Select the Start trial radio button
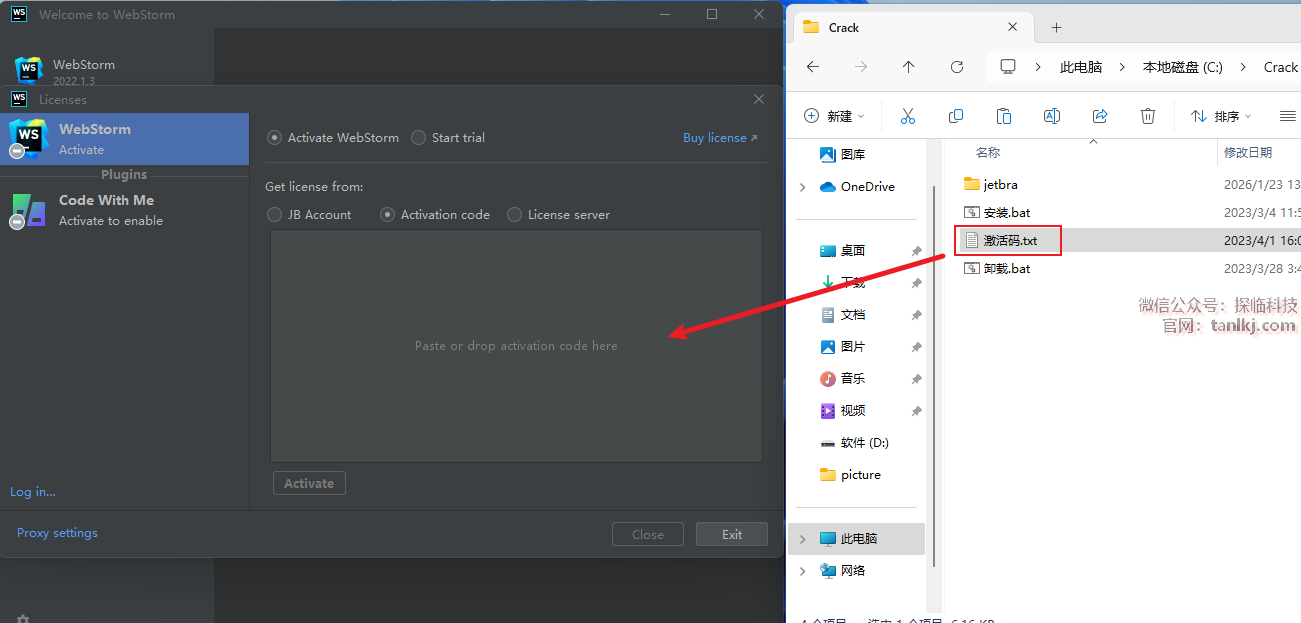This screenshot has width=1301, height=623. [x=419, y=138]
